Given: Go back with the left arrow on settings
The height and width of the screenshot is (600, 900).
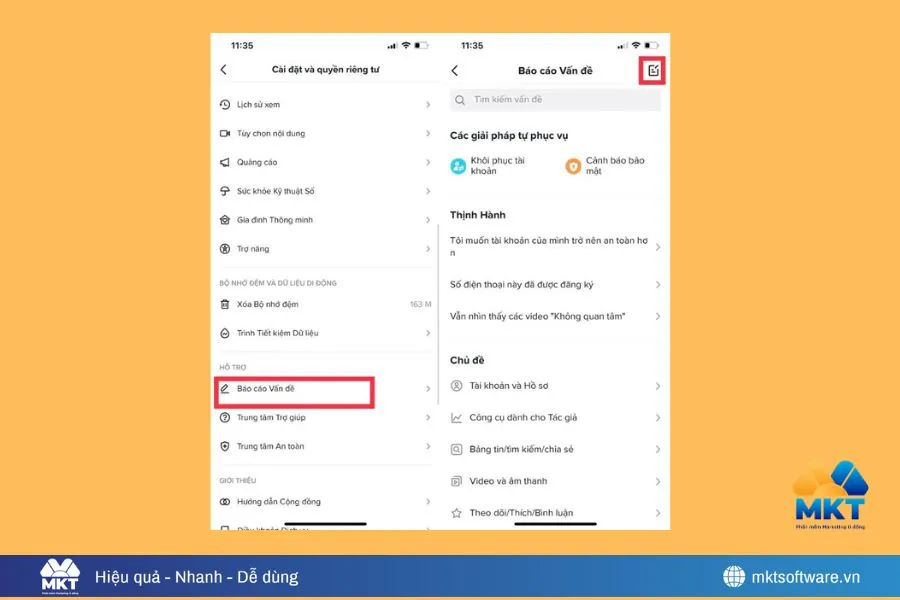Looking at the screenshot, I should click(225, 70).
